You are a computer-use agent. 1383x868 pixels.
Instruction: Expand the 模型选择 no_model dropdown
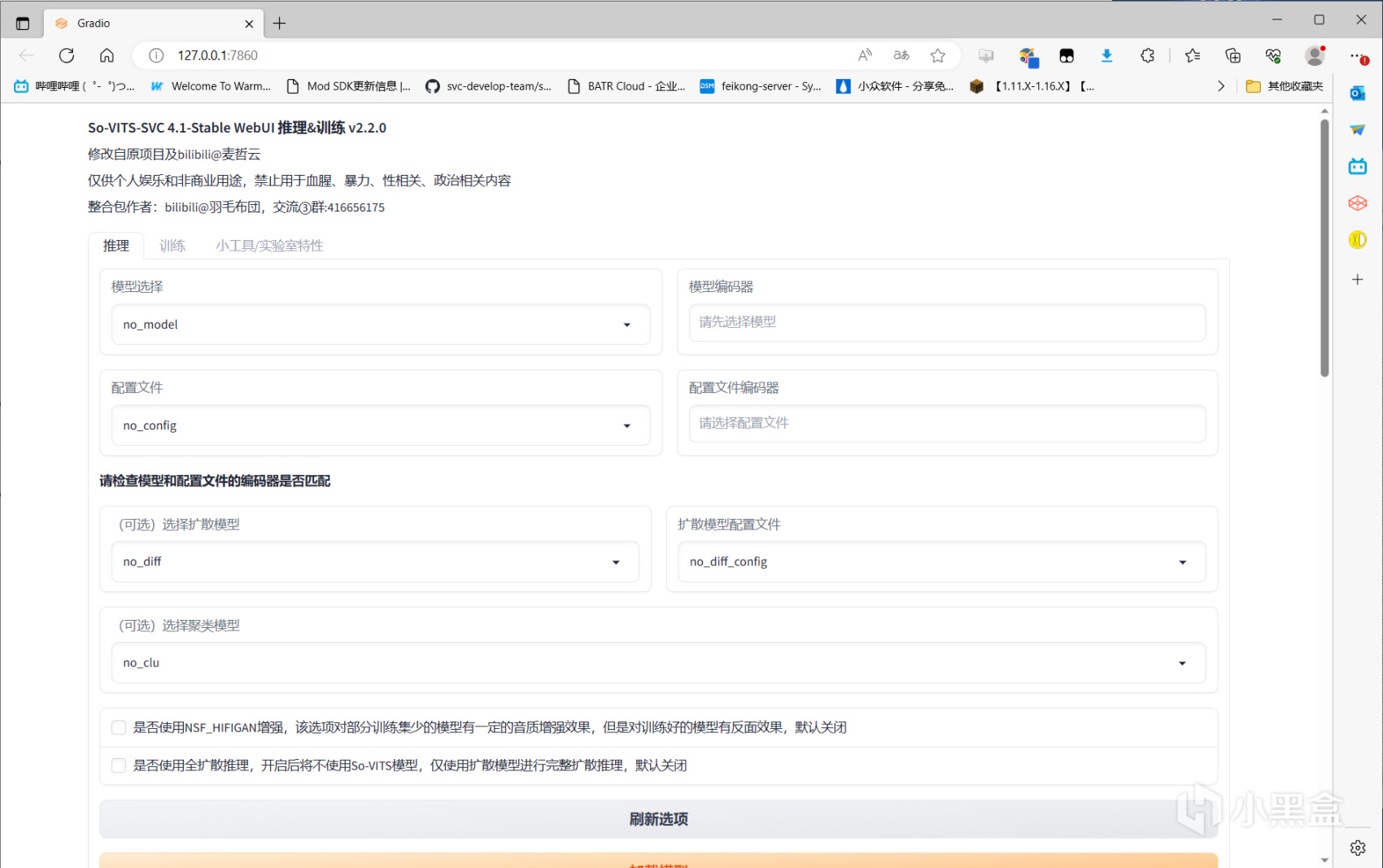point(381,325)
